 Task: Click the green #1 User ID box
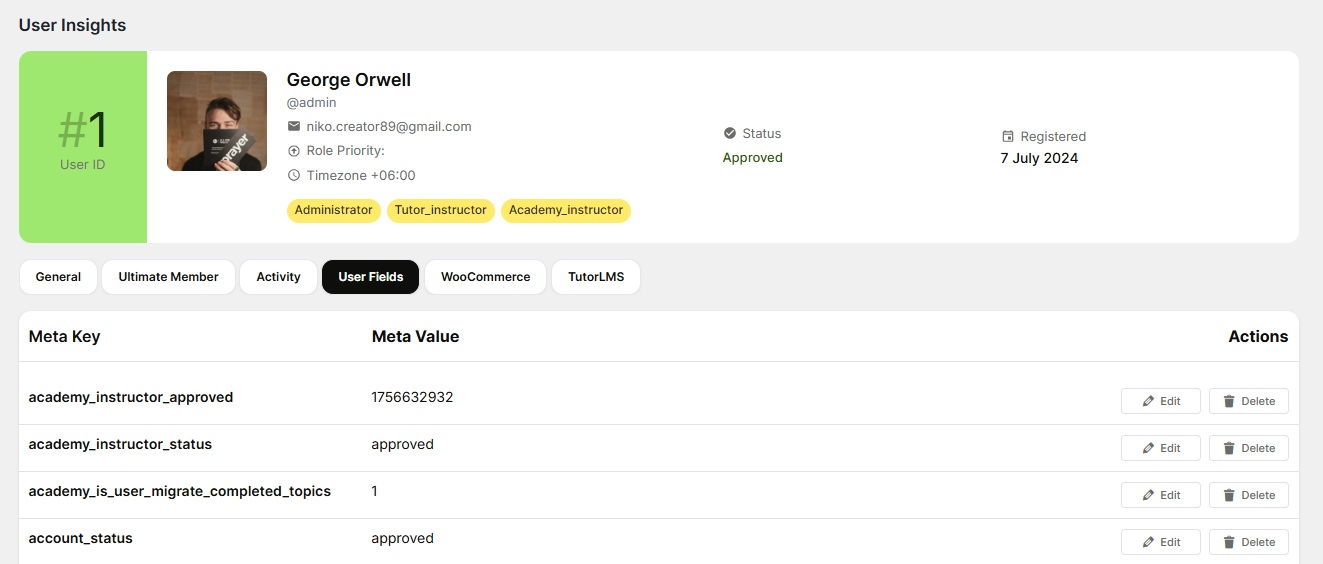[x=83, y=147]
